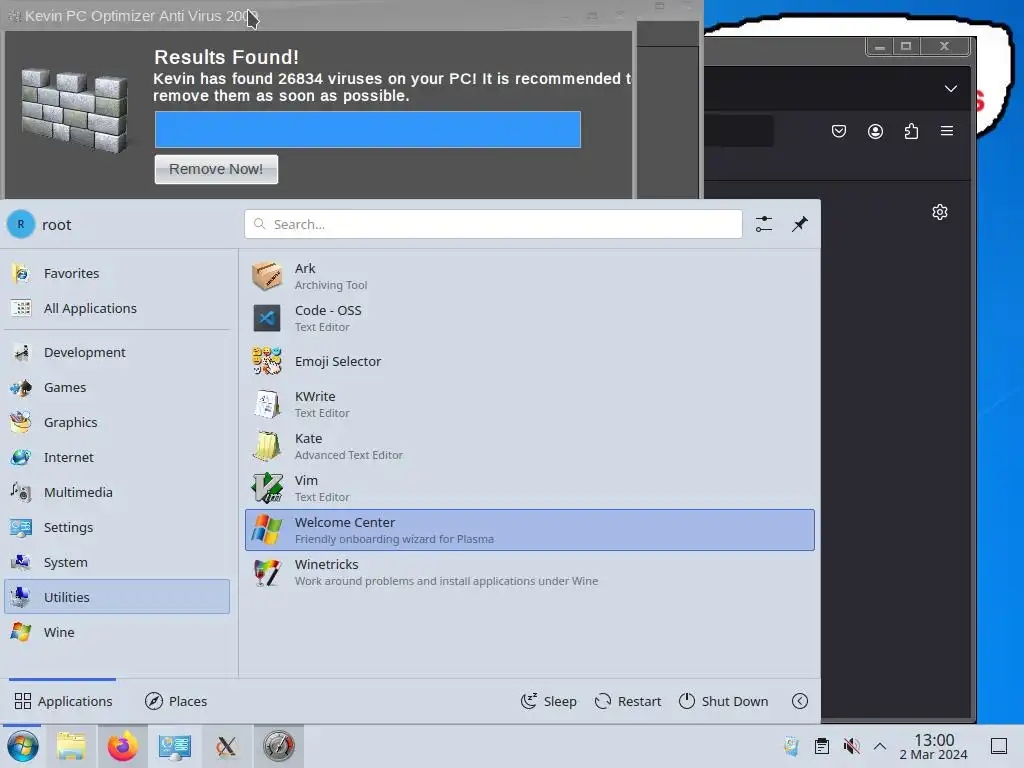Focus the application search field
The image size is (1024, 768).
pos(493,224)
